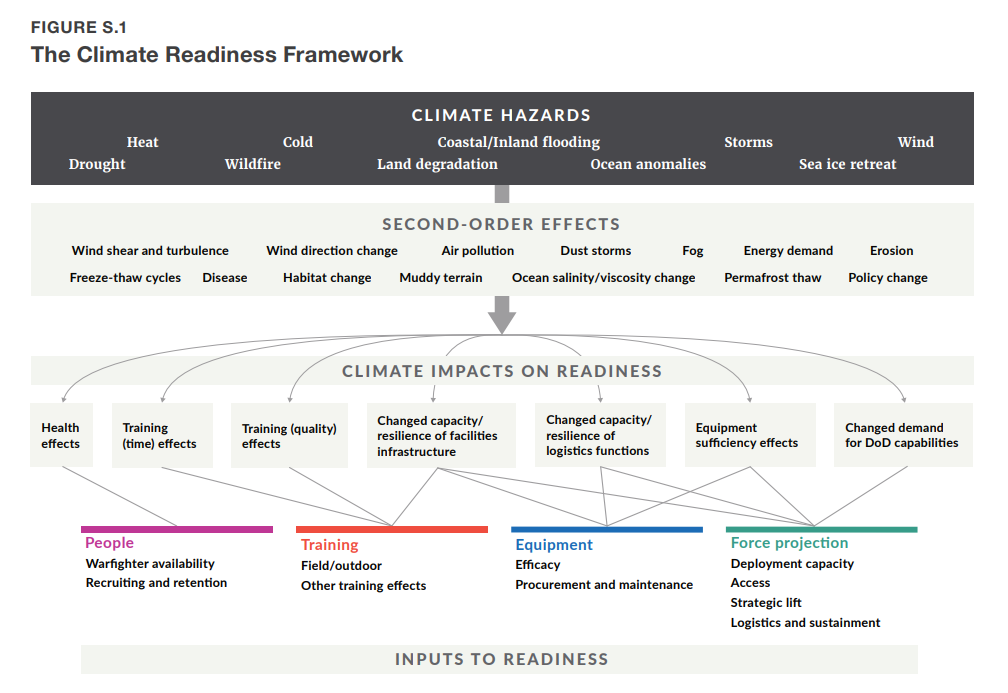Click the 'Cold' hazard text
1008x693 pixels.
(x=298, y=142)
